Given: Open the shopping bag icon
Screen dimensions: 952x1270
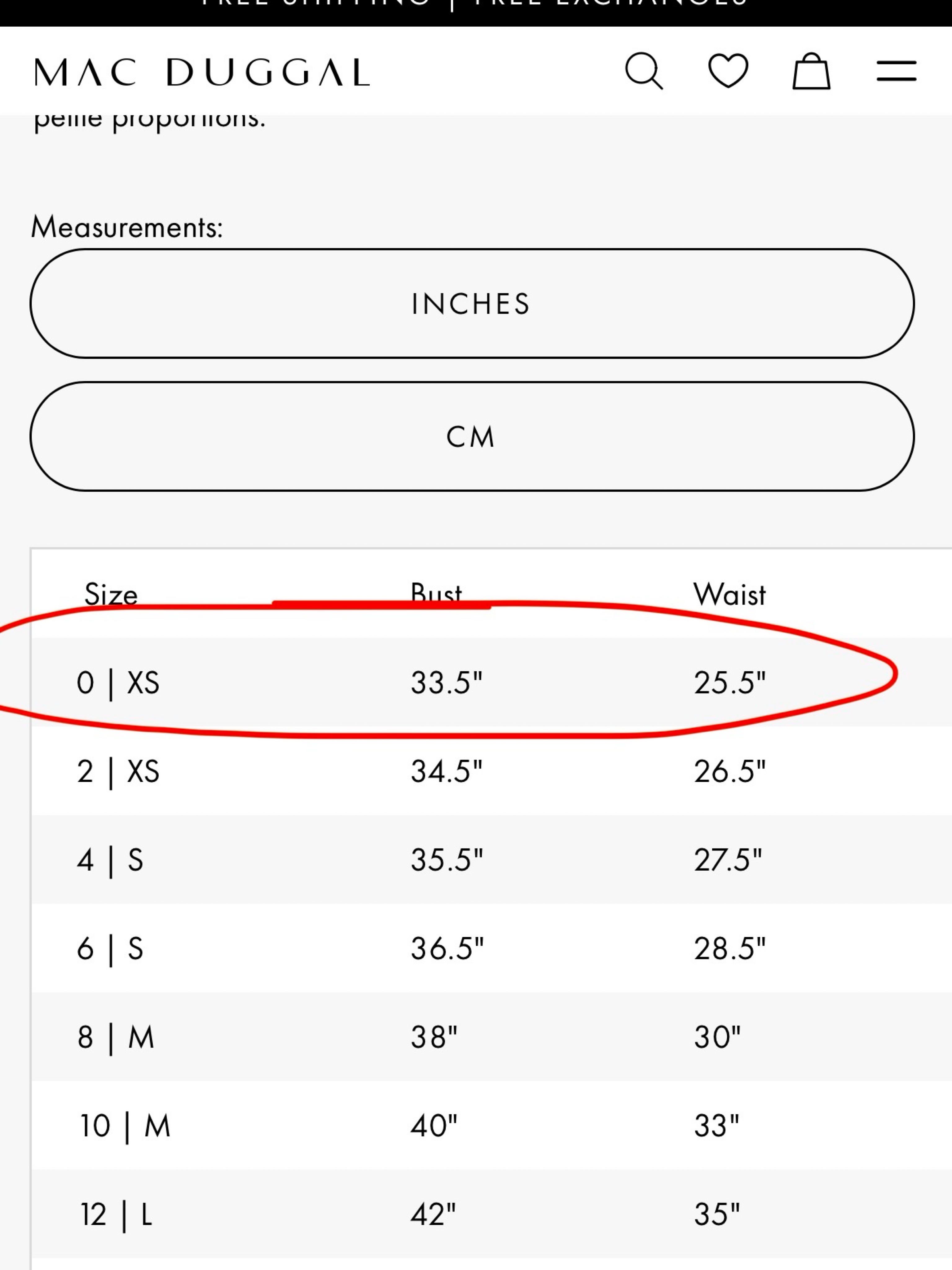Looking at the screenshot, I should tap(811, 71).
